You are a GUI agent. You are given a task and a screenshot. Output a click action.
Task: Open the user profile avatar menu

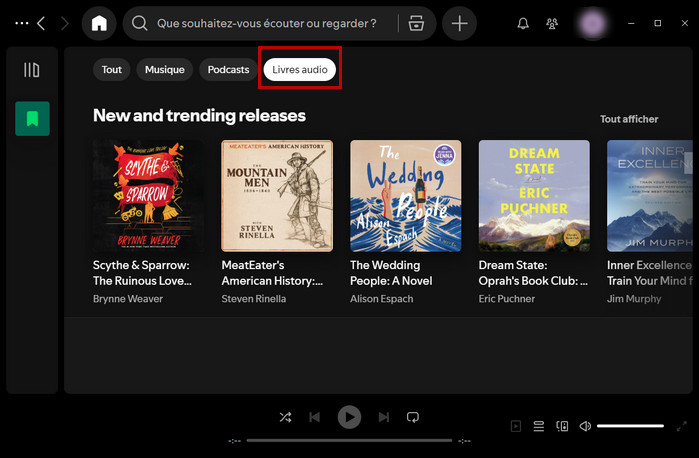point(594,23)
